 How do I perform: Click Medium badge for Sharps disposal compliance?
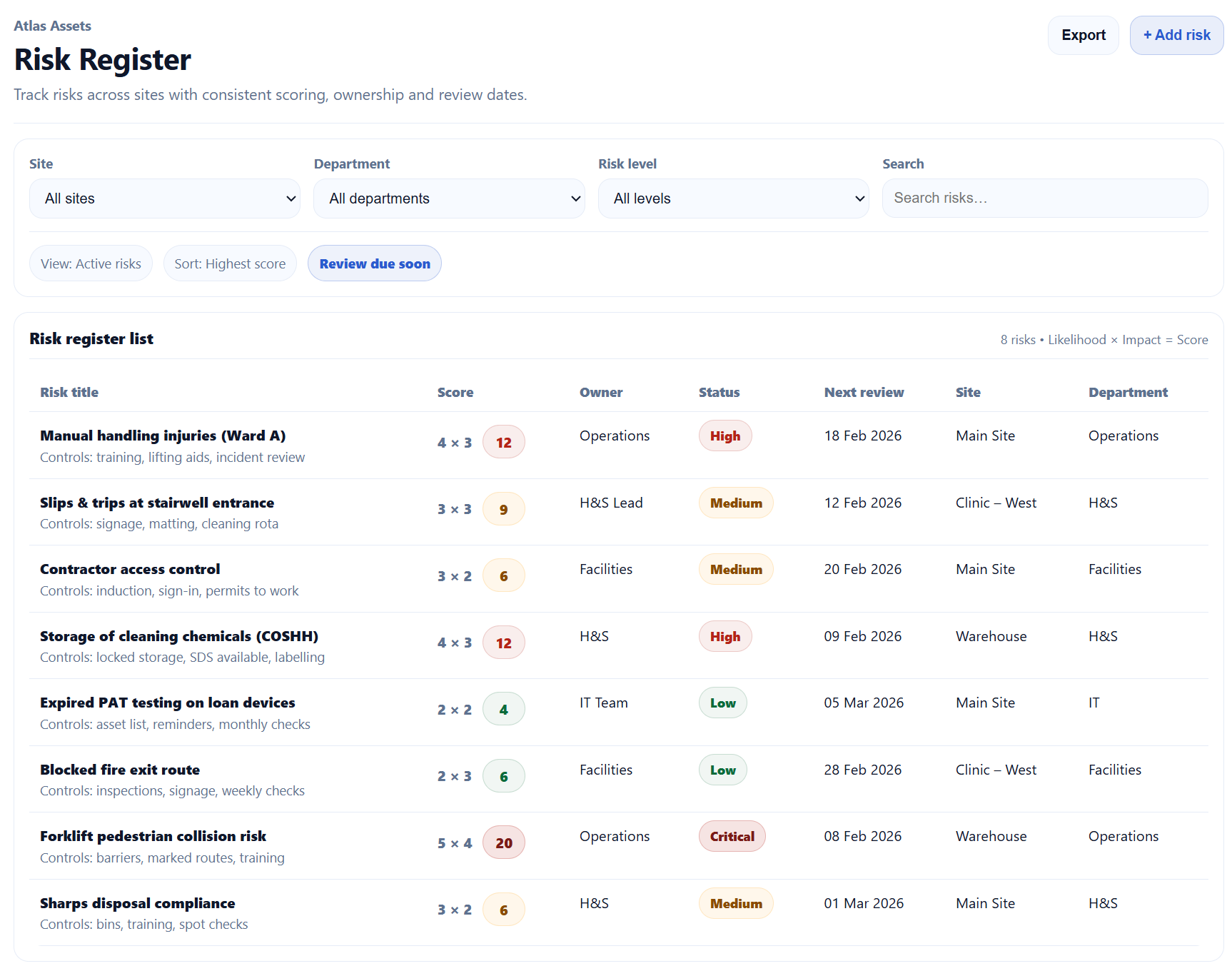point(736,904)
